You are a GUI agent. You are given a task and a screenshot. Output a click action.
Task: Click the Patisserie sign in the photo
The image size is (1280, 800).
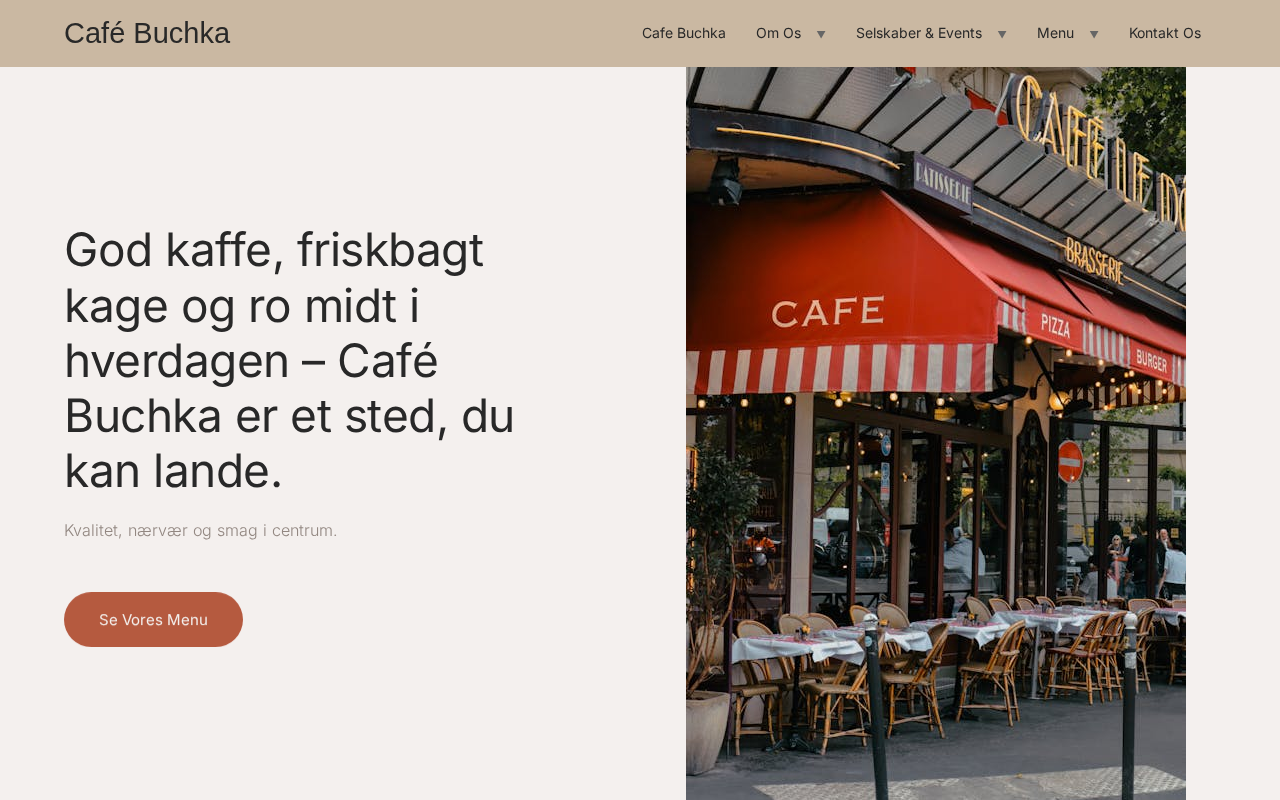point(943,182)
